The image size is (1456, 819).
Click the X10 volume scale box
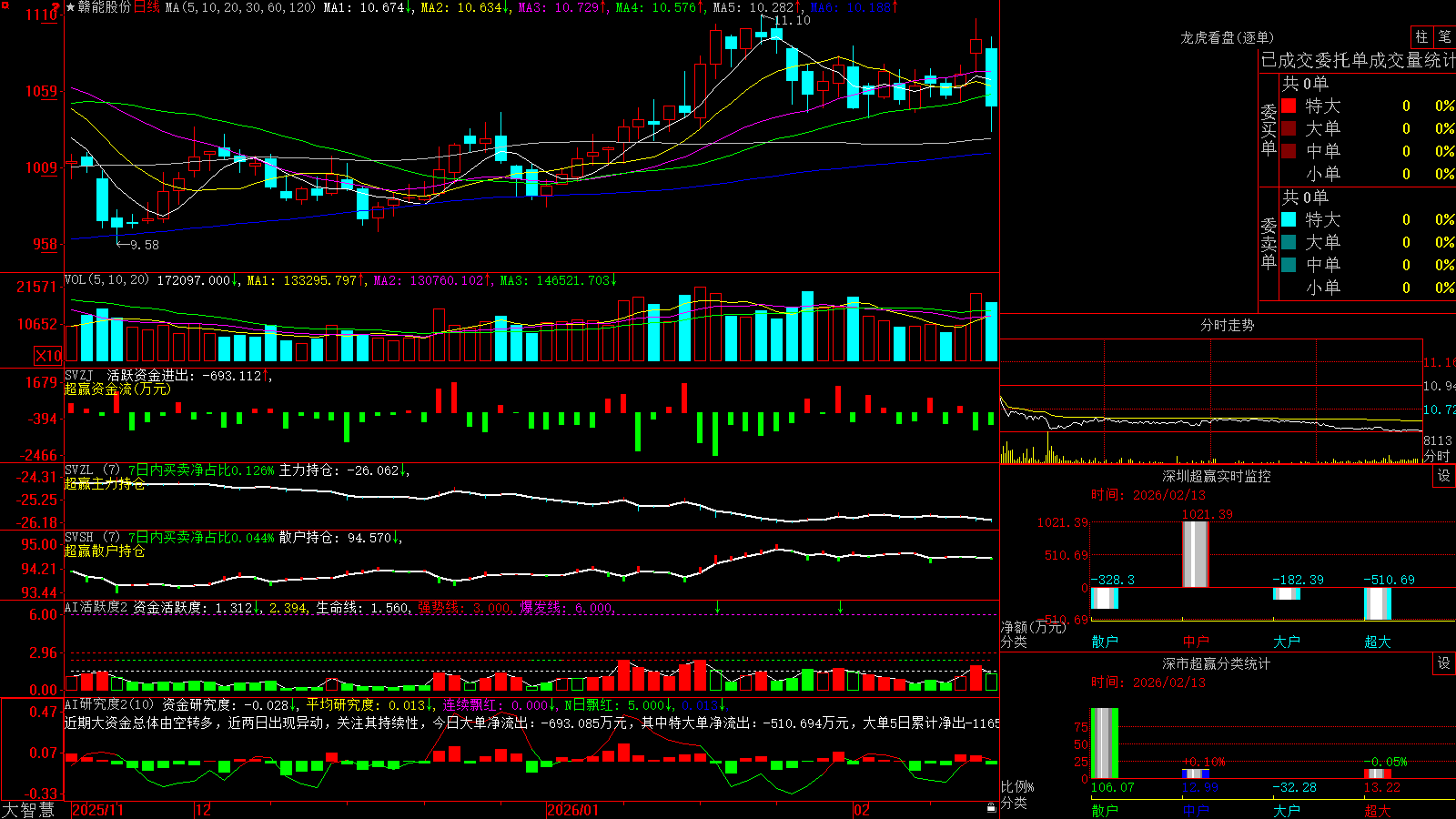click(48, 356)
